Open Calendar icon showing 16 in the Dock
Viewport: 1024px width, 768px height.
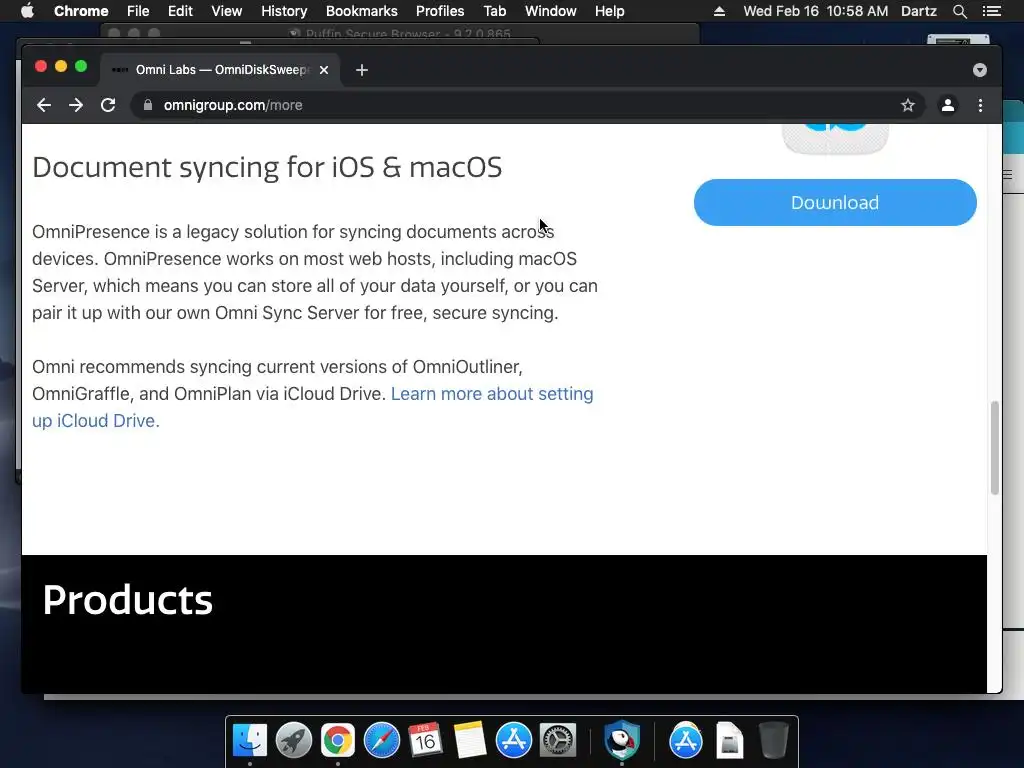[425, 741]
